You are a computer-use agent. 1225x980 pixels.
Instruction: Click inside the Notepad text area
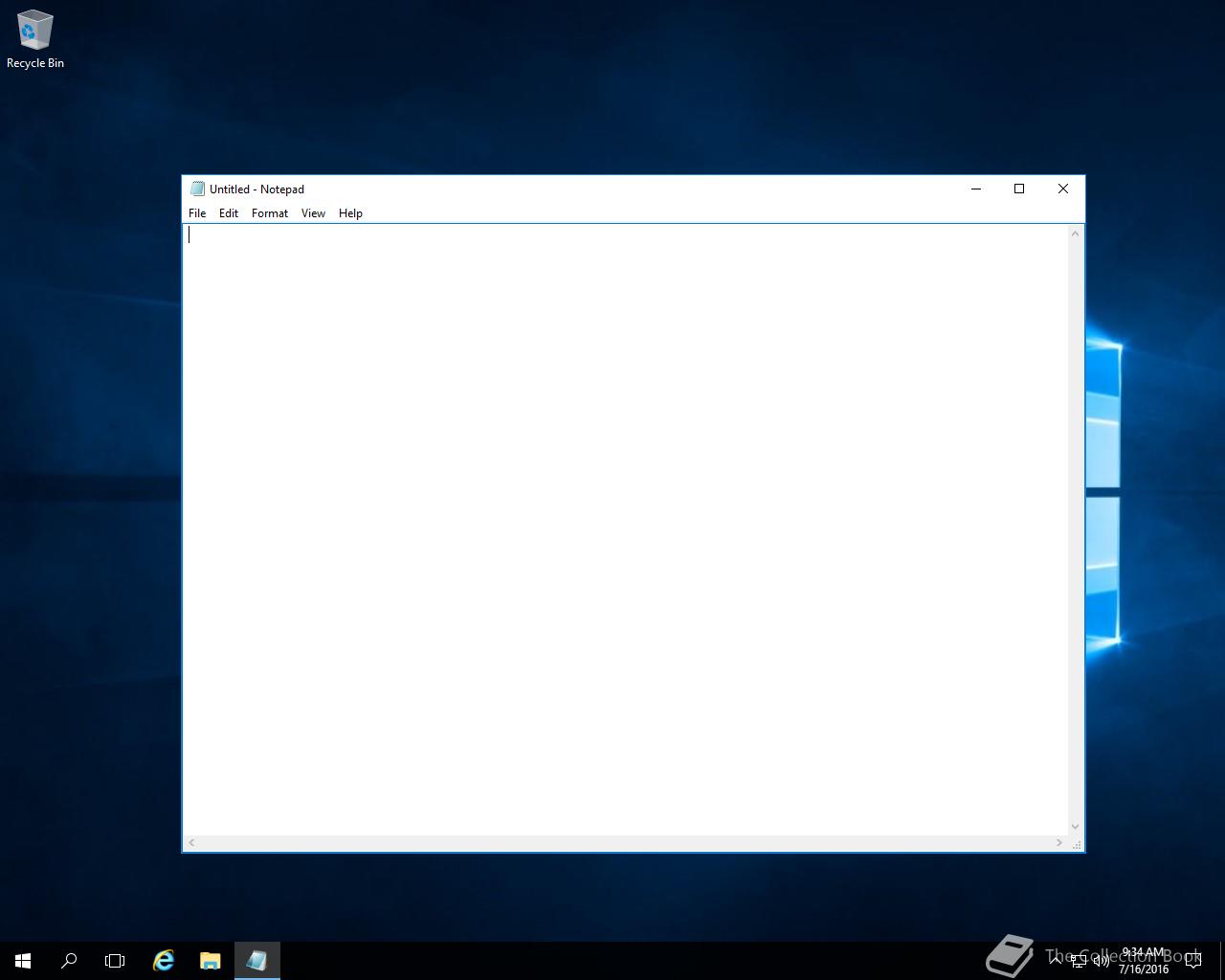pos(625,529)
